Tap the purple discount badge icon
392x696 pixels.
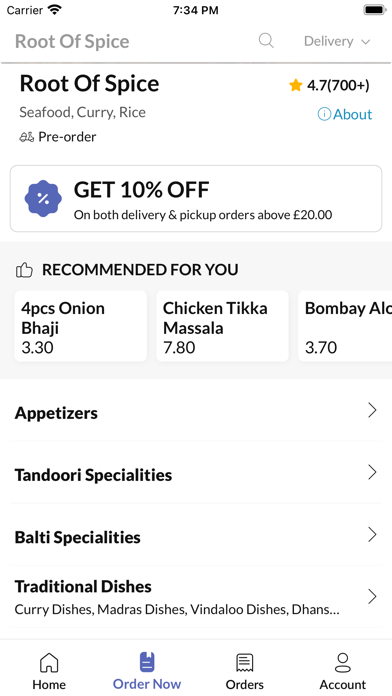43,198
